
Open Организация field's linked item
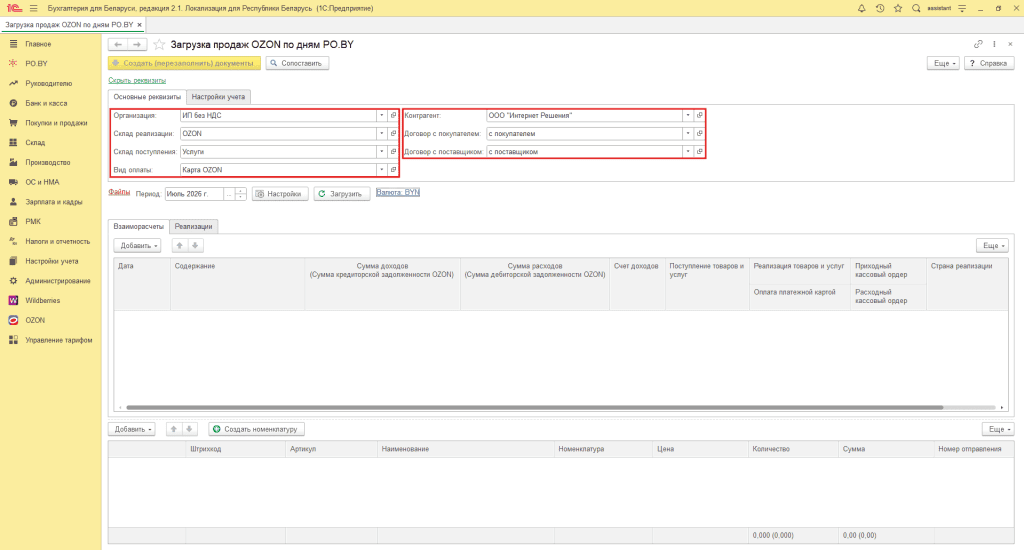(x=393, y=116)
